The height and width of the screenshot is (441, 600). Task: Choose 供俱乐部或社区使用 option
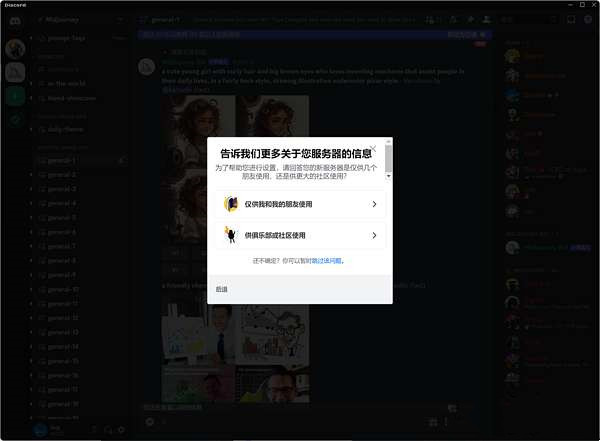[x=300, y=235]
